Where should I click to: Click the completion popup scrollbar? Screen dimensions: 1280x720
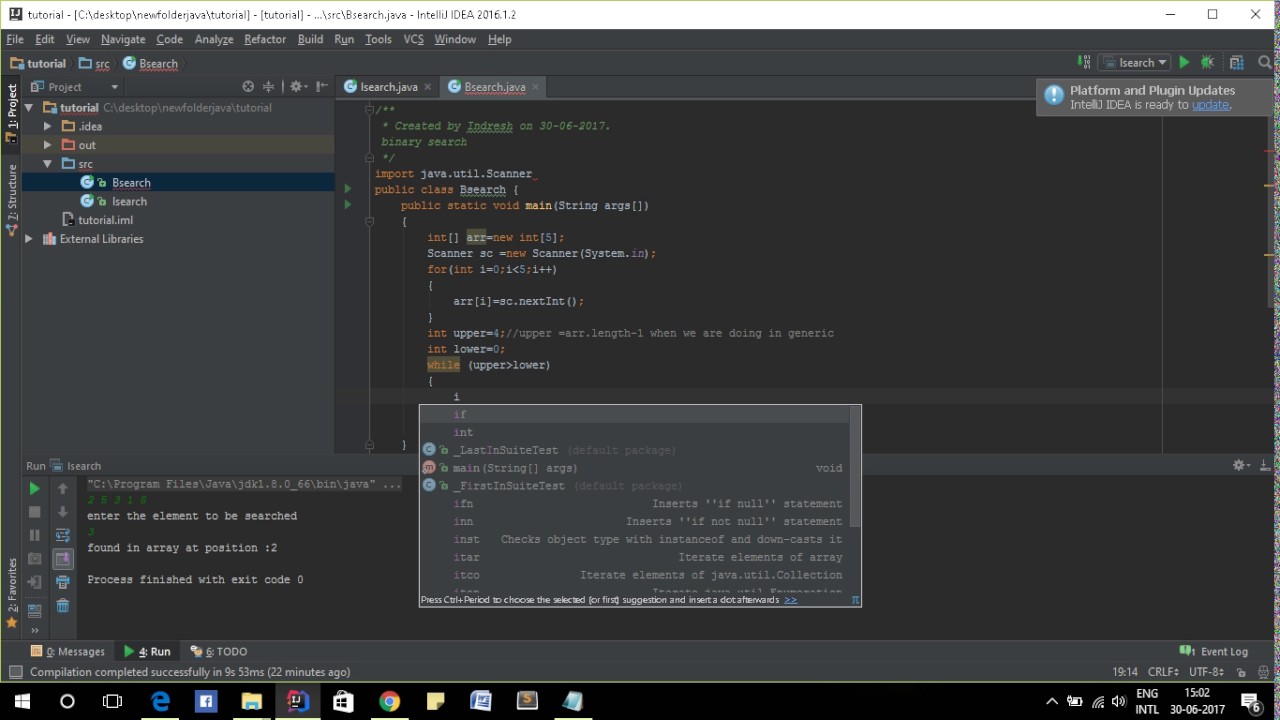pos(855,467)
